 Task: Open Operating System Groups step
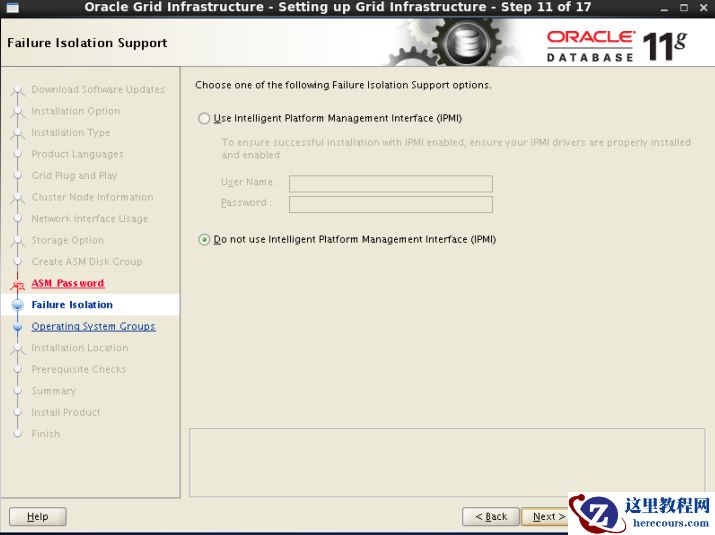(93, 326)
